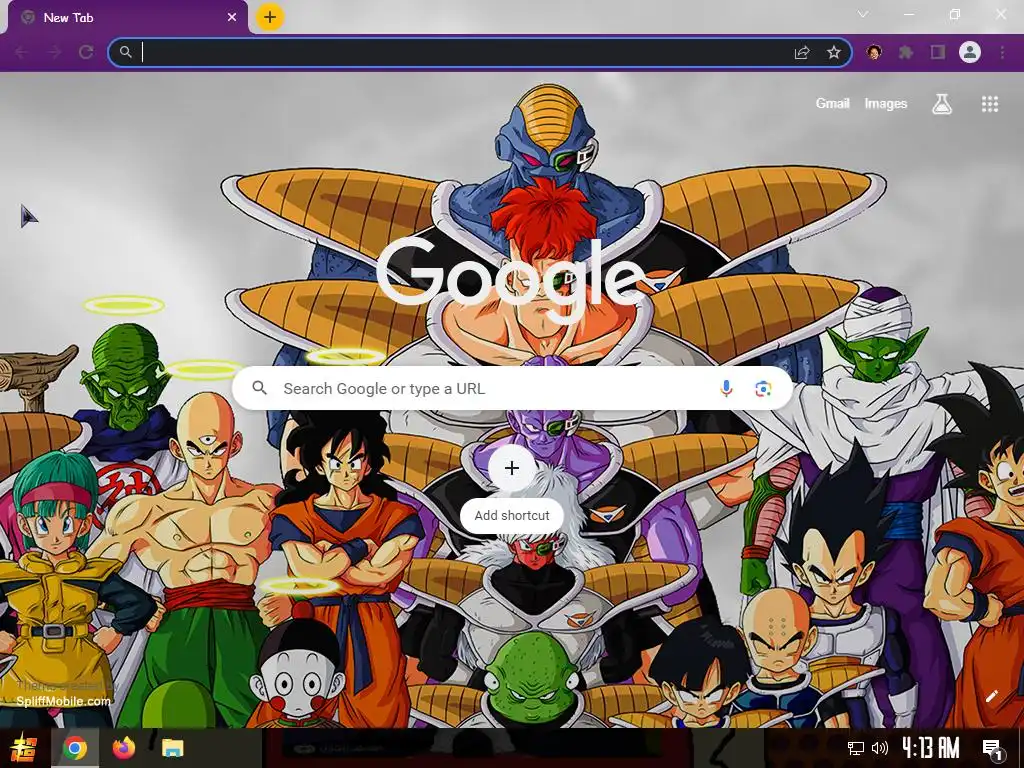Screen dimensions: 1024x768
Task: Open File Explorer from taskbar
Action: 172,748
